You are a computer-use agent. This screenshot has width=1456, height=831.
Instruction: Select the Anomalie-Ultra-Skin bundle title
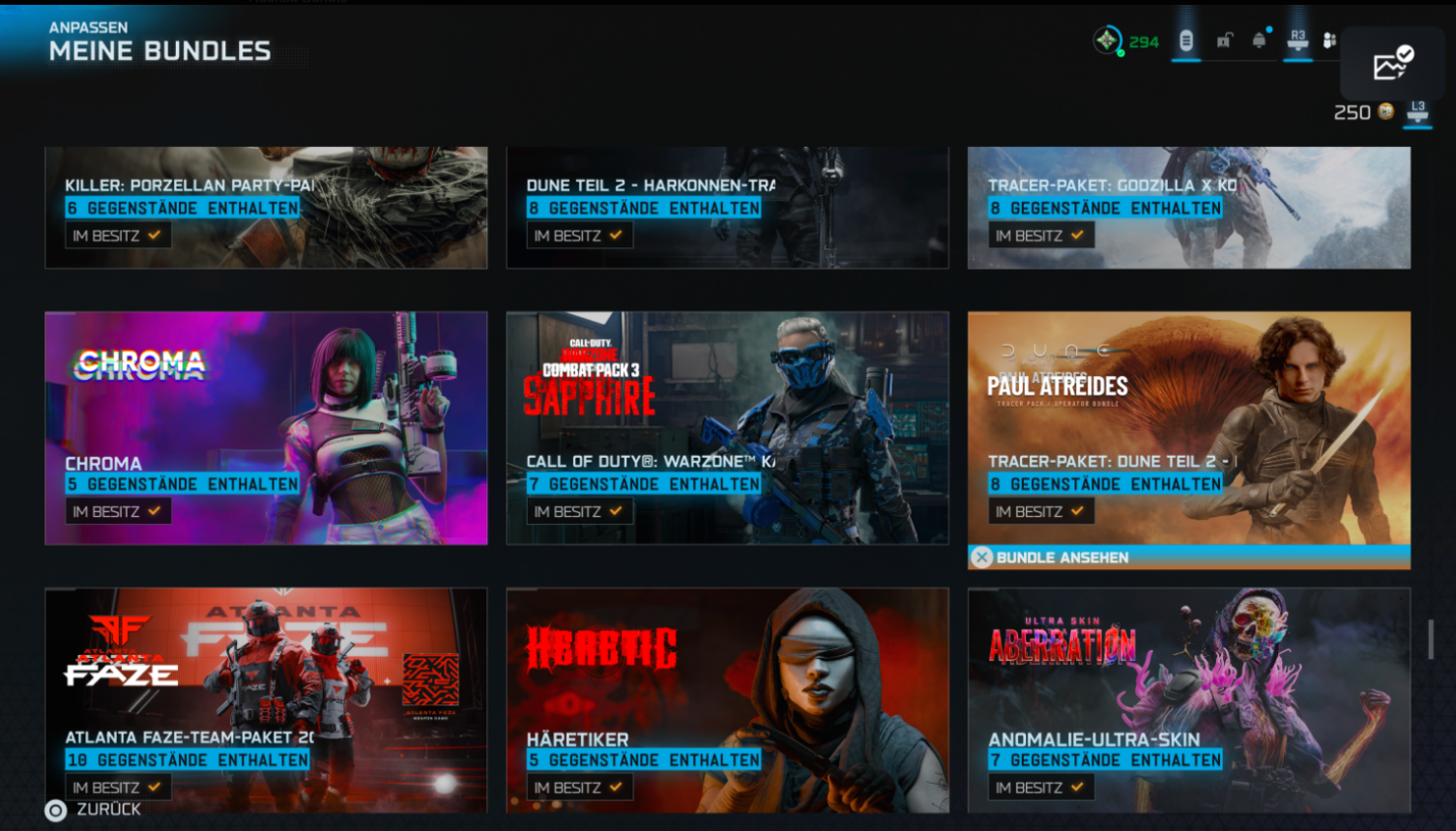1093,739
